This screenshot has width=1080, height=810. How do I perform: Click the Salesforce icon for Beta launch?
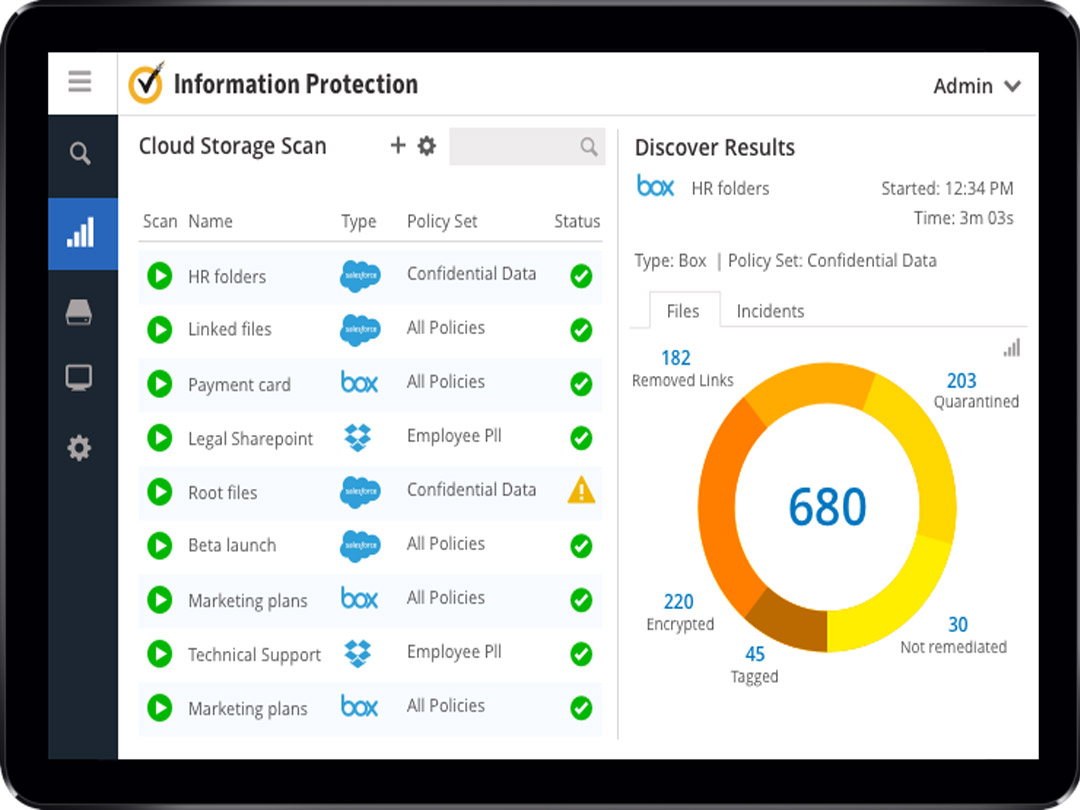click(x=360, y=546)
